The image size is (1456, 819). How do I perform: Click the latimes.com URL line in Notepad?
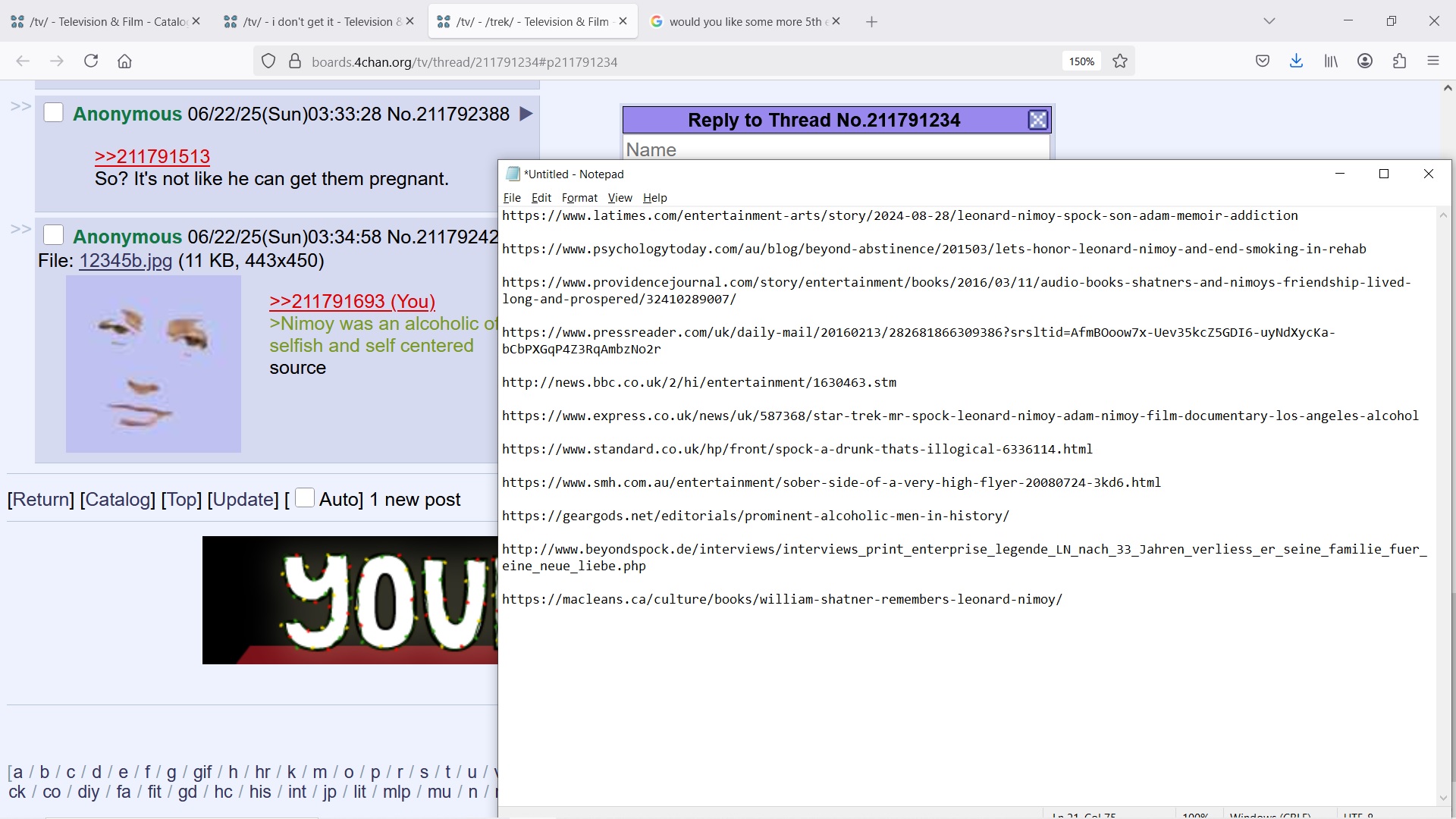[x=900, y=216]
